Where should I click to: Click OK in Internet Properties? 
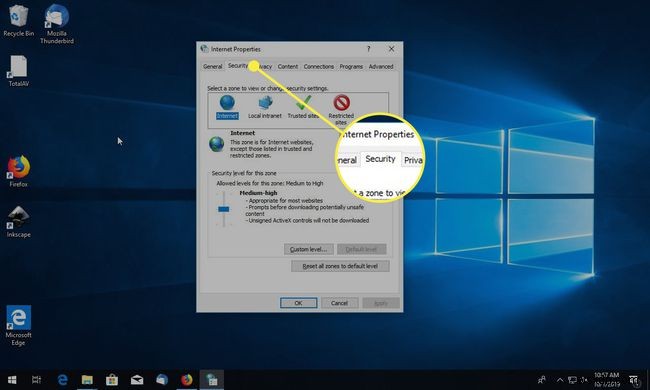(298, 303)
